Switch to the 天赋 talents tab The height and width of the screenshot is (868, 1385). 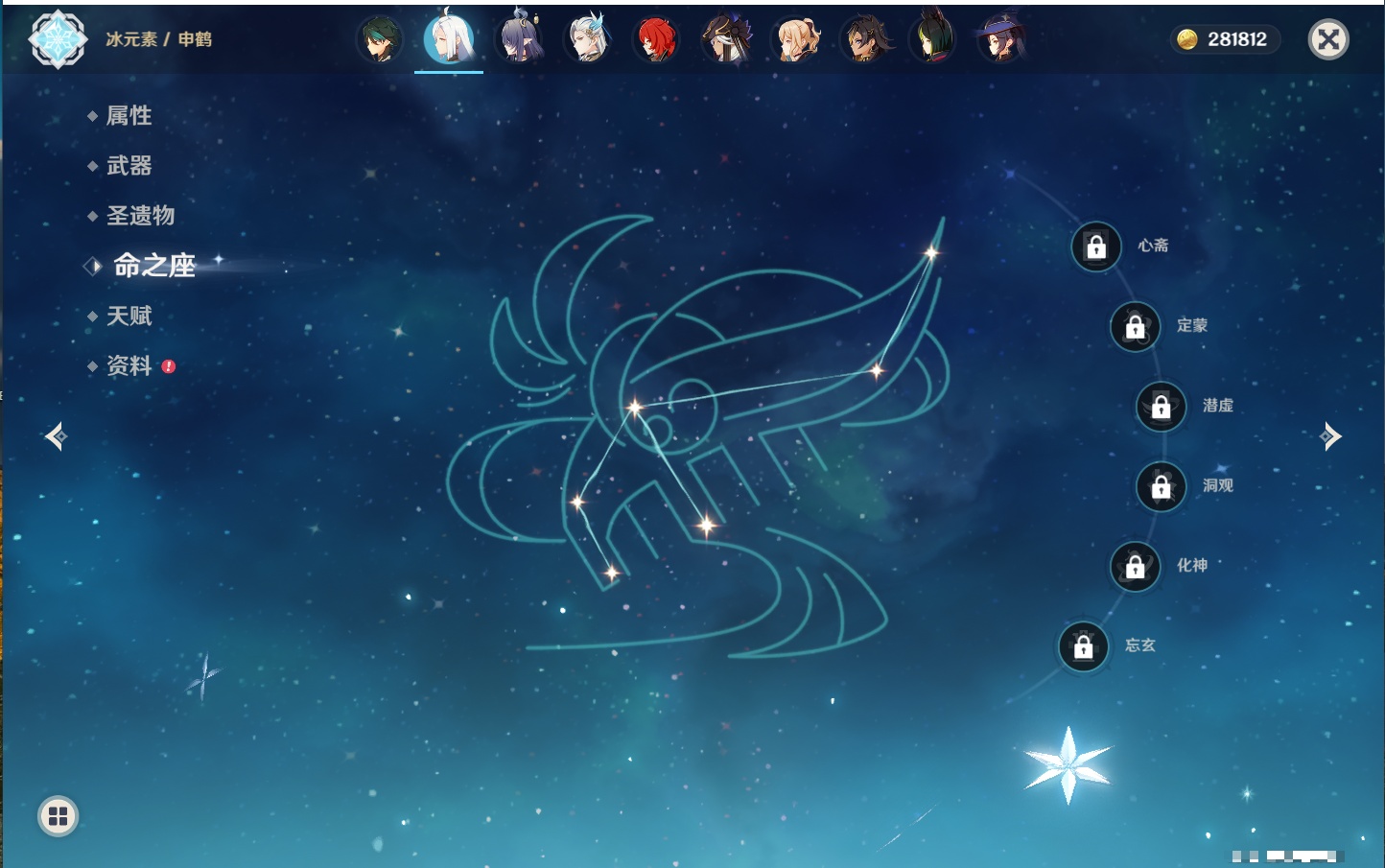(129, 316)
